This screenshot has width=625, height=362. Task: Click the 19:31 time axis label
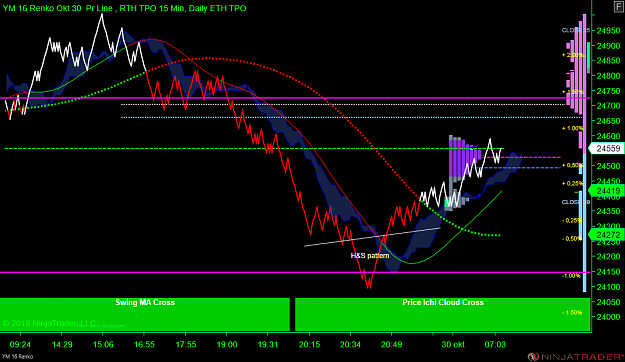click(x=268, y=344)
